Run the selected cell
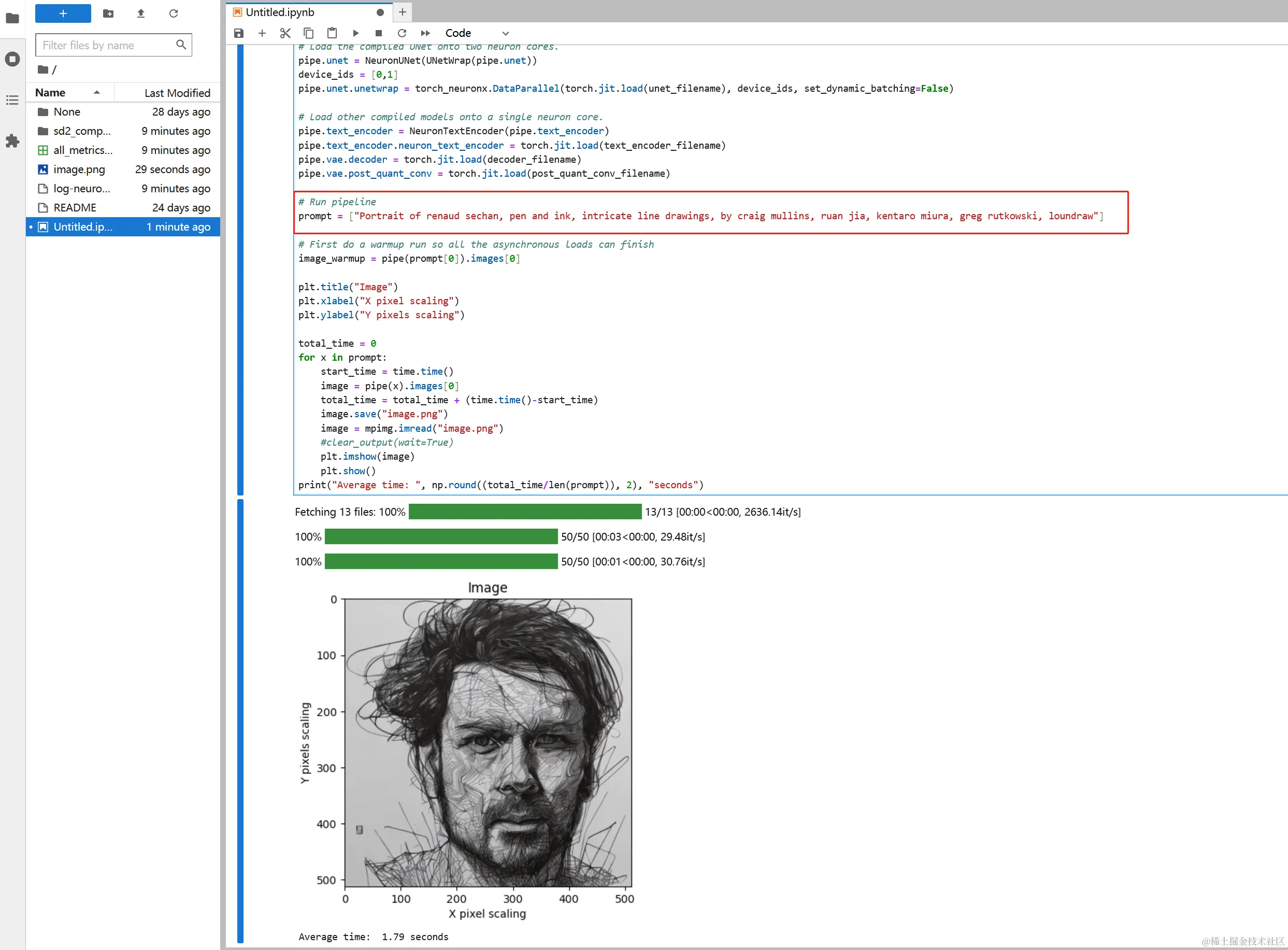This screenshot has height=950, width=1288. point(356,33)
